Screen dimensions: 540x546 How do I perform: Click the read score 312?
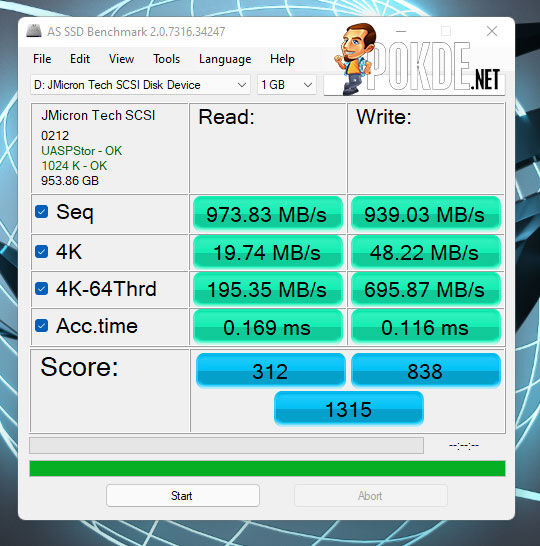271,370
